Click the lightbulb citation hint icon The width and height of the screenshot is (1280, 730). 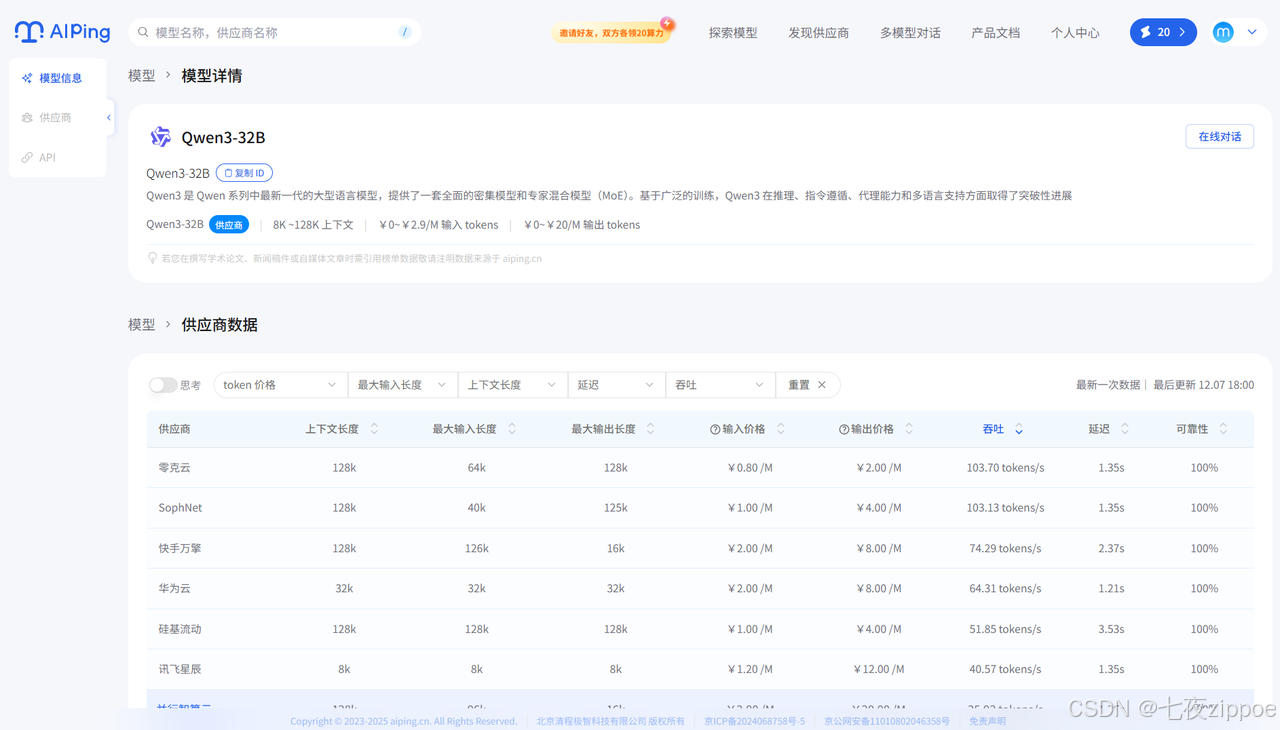pyautogui.click(x=153, y=258)
